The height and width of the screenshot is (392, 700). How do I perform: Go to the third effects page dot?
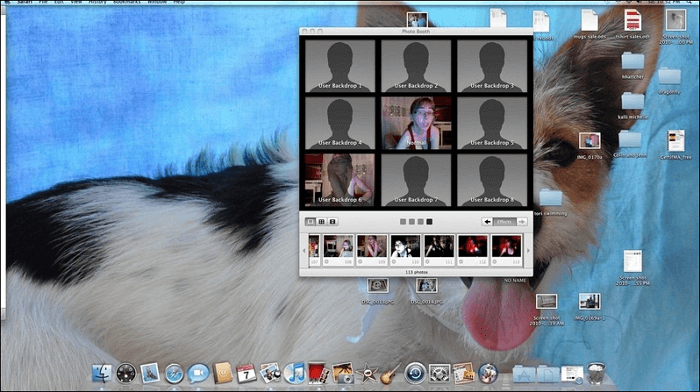pyautogui.click(x=421, y=221)
